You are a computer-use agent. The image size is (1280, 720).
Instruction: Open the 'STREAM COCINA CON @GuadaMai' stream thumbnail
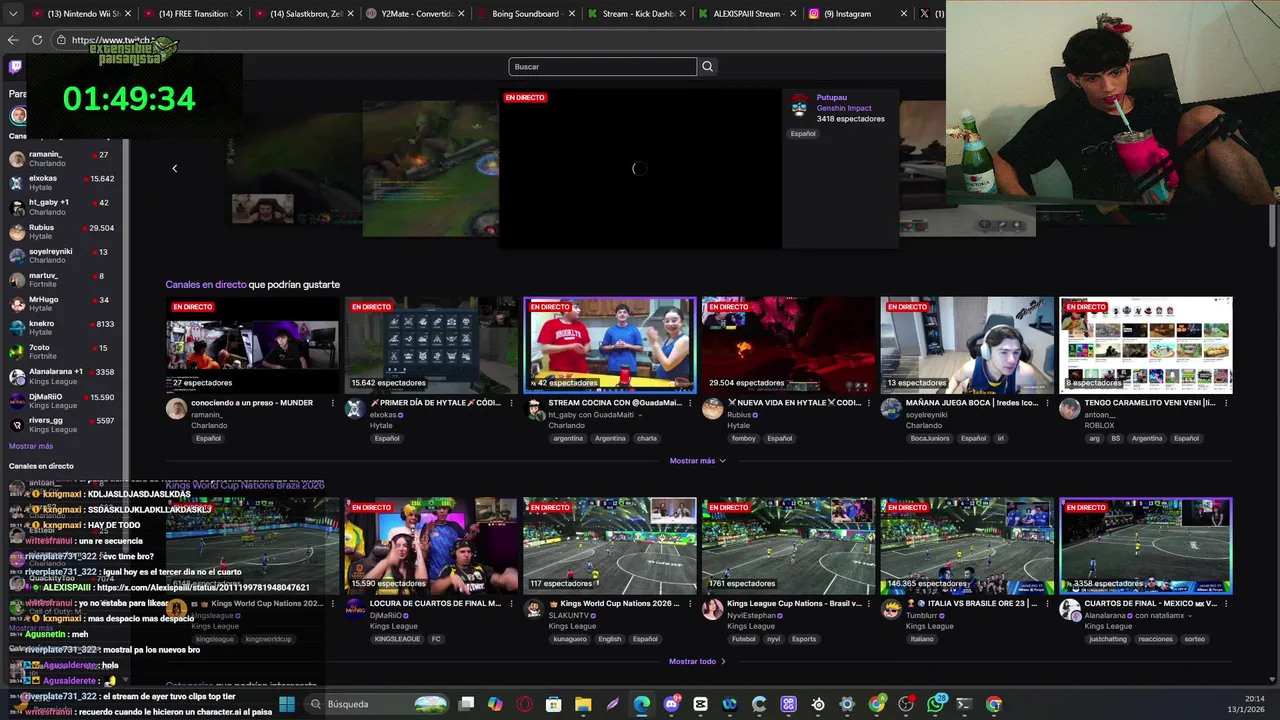(610, 345)
